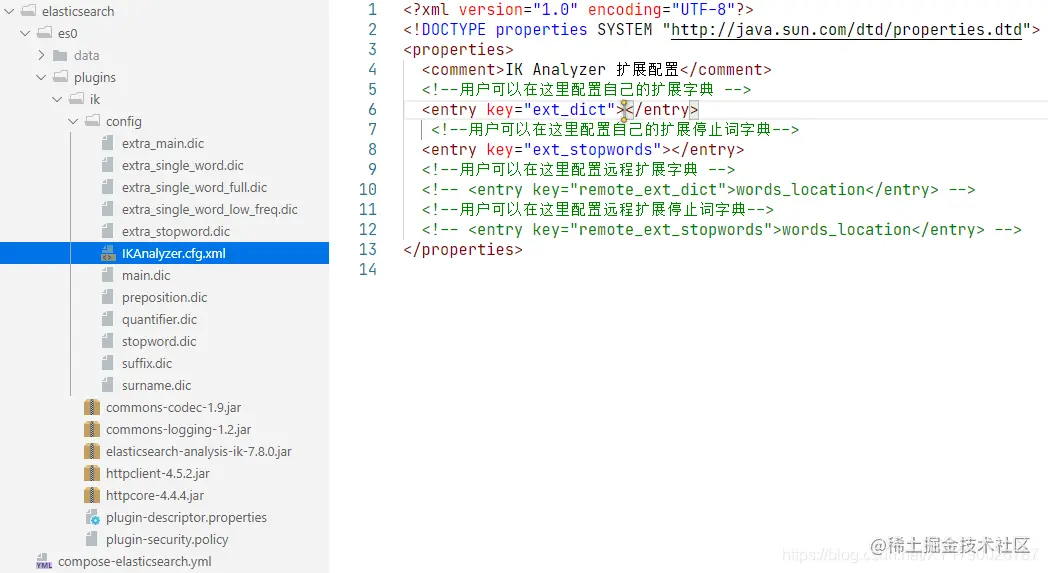Select the ik folder name

(95, 100)
